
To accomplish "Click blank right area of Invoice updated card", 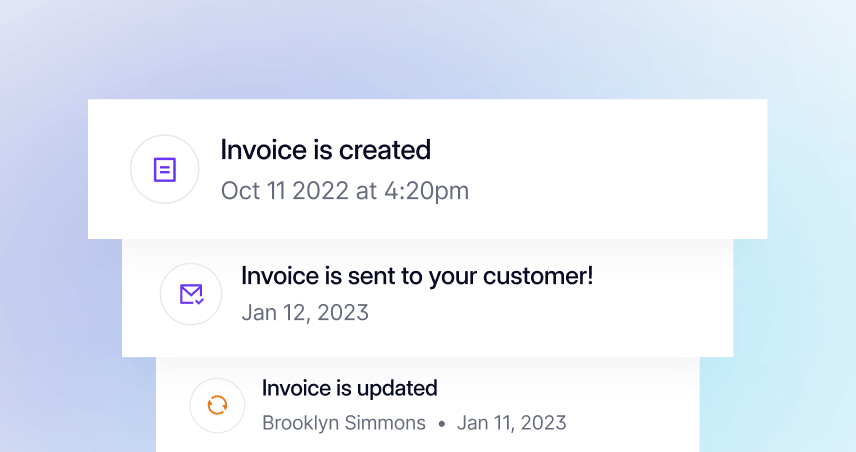I will (x=640, y=405).
